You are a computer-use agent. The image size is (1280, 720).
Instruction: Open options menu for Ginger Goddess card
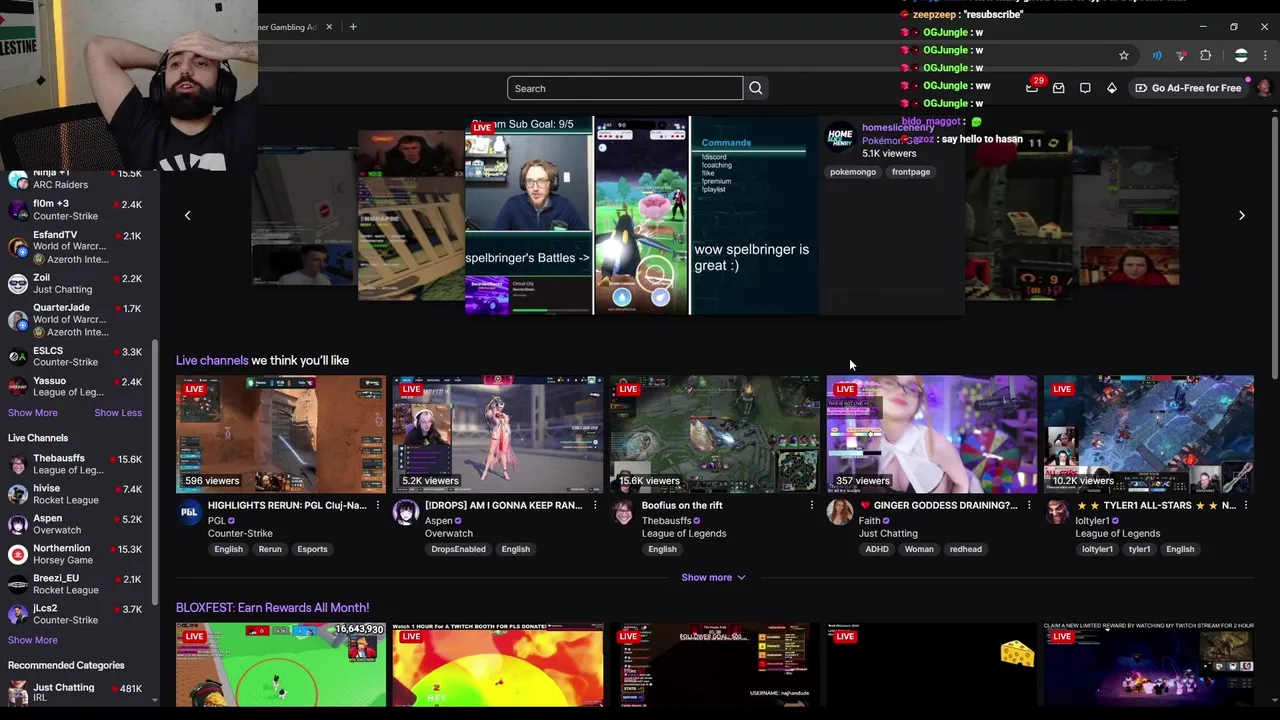click(1029, 506)
